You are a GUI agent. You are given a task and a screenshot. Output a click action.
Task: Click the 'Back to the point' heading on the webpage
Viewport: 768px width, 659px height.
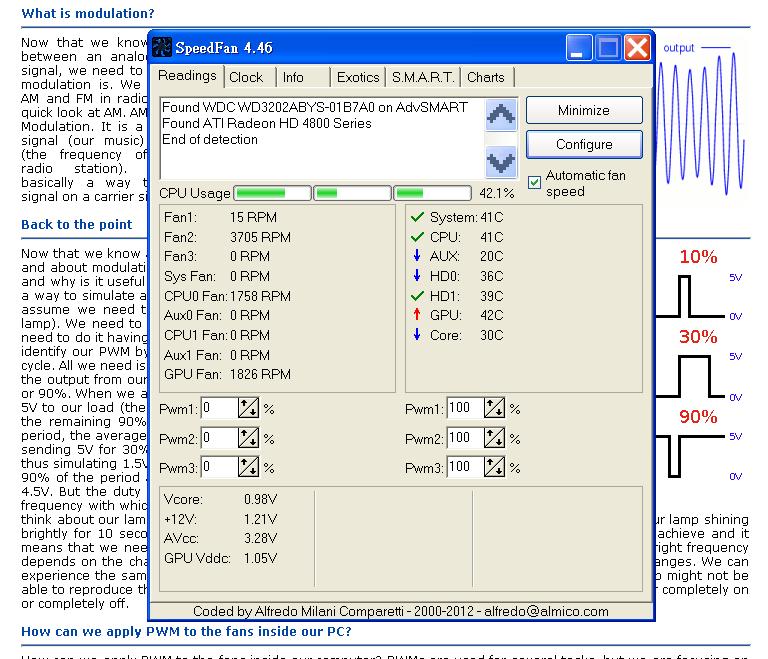pyautogui.click(x=76, y=224)
